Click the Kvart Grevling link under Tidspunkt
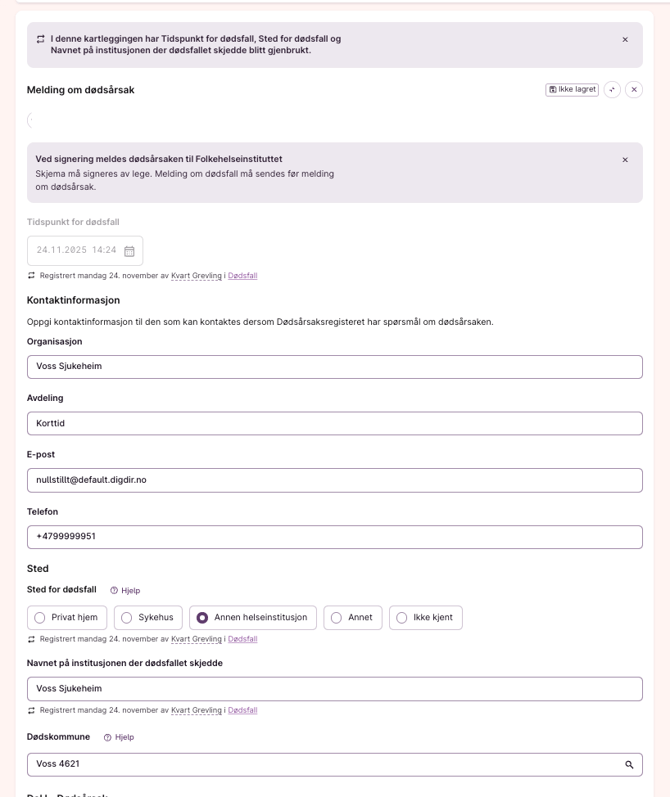The width and height of the screenshot is (670, 797). coord(196,276)
